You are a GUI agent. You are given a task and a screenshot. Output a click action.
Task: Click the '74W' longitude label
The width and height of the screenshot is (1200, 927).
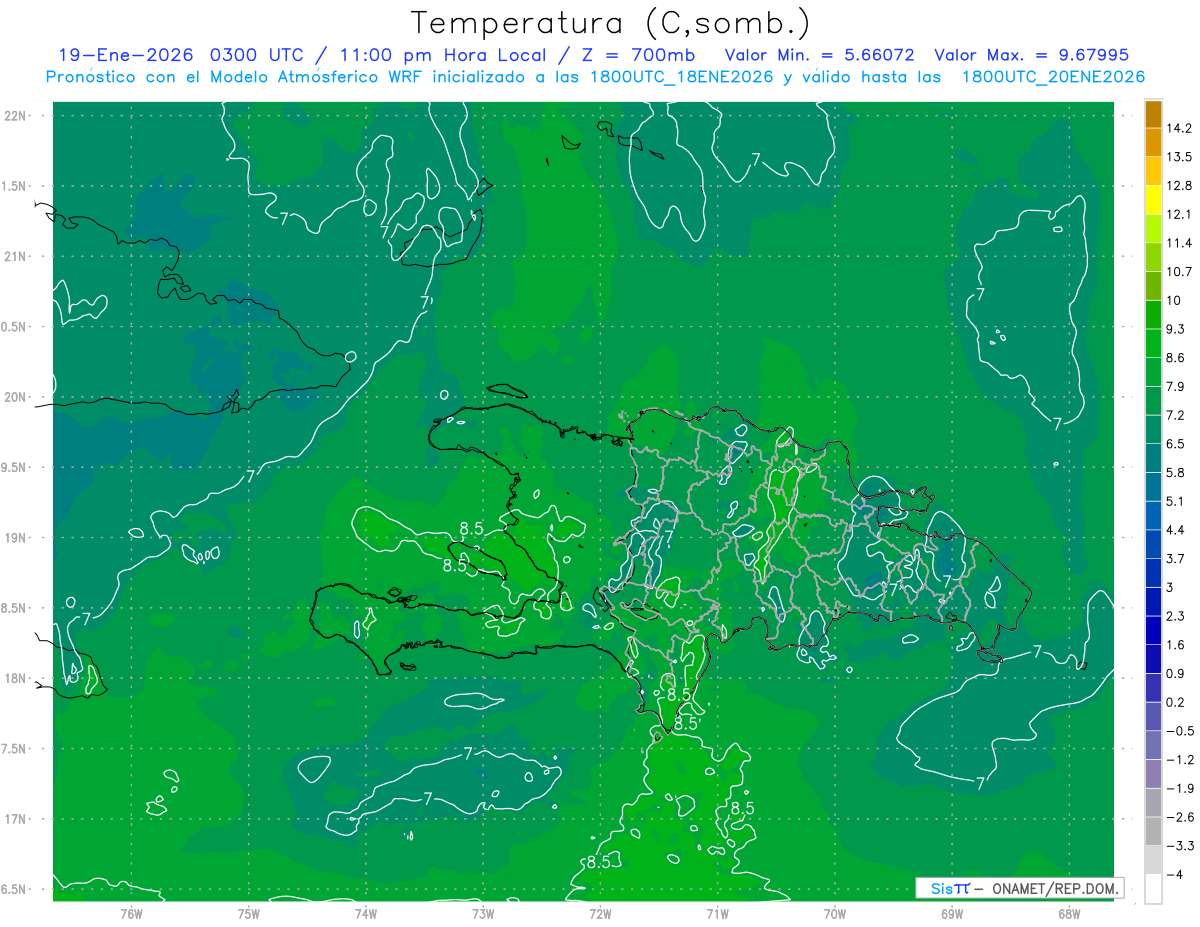click(366, 913)
